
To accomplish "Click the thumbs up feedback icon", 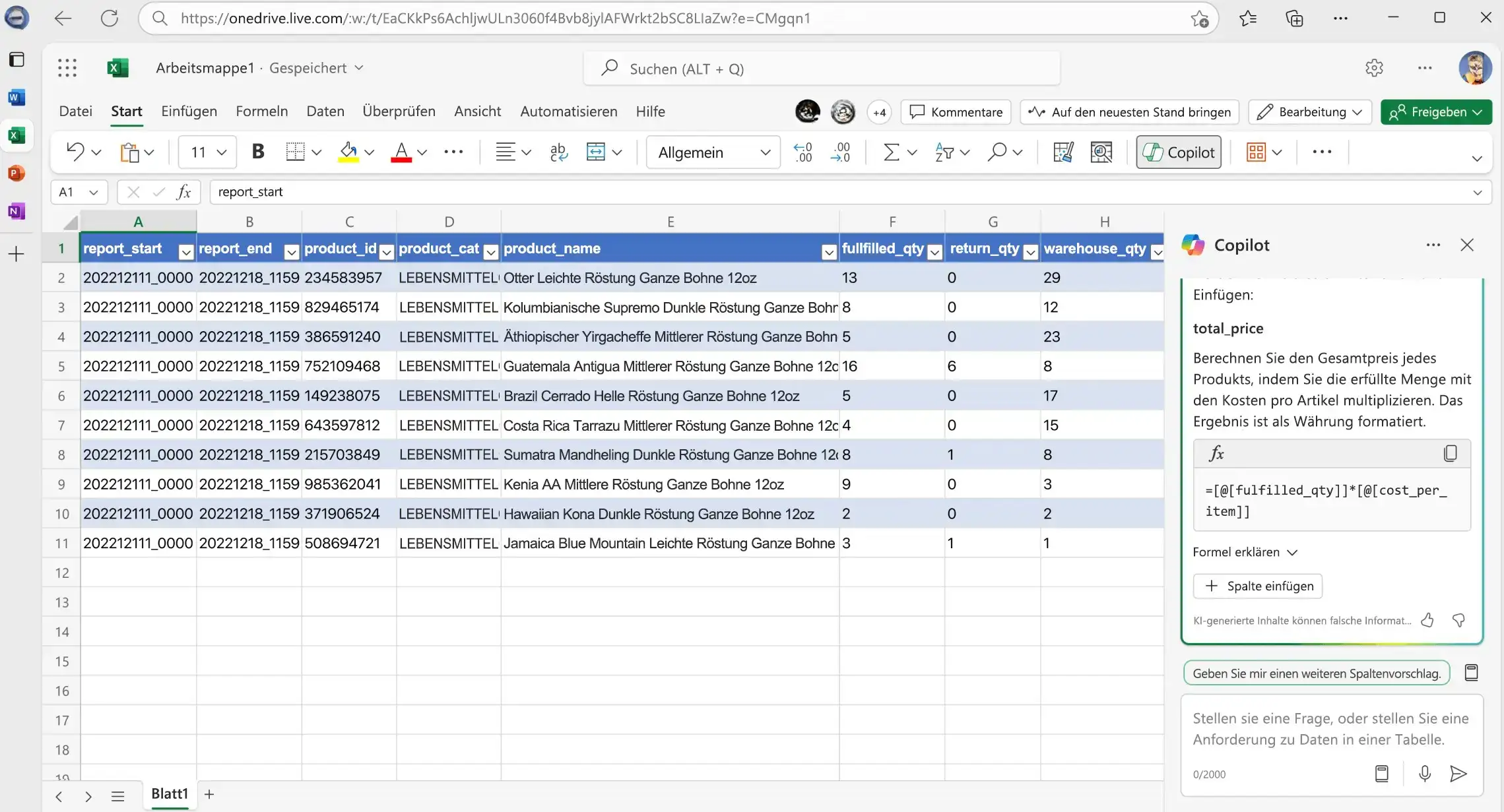I will tap(1427, 620).
